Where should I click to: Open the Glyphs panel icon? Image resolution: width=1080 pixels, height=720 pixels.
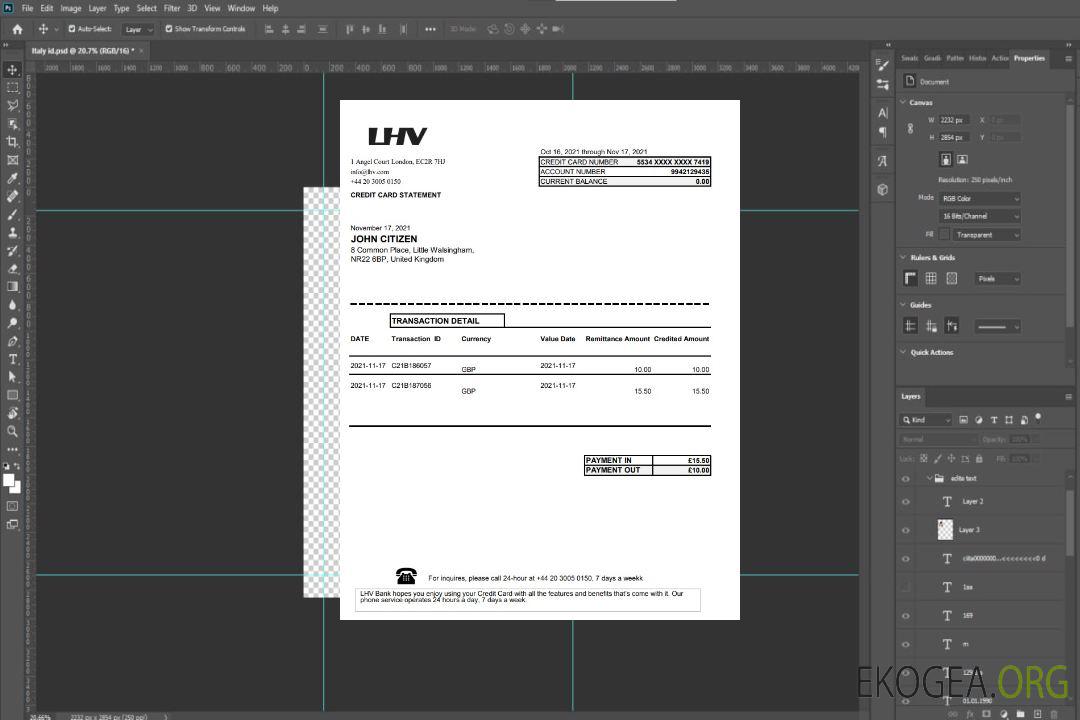tap(883, 161)
